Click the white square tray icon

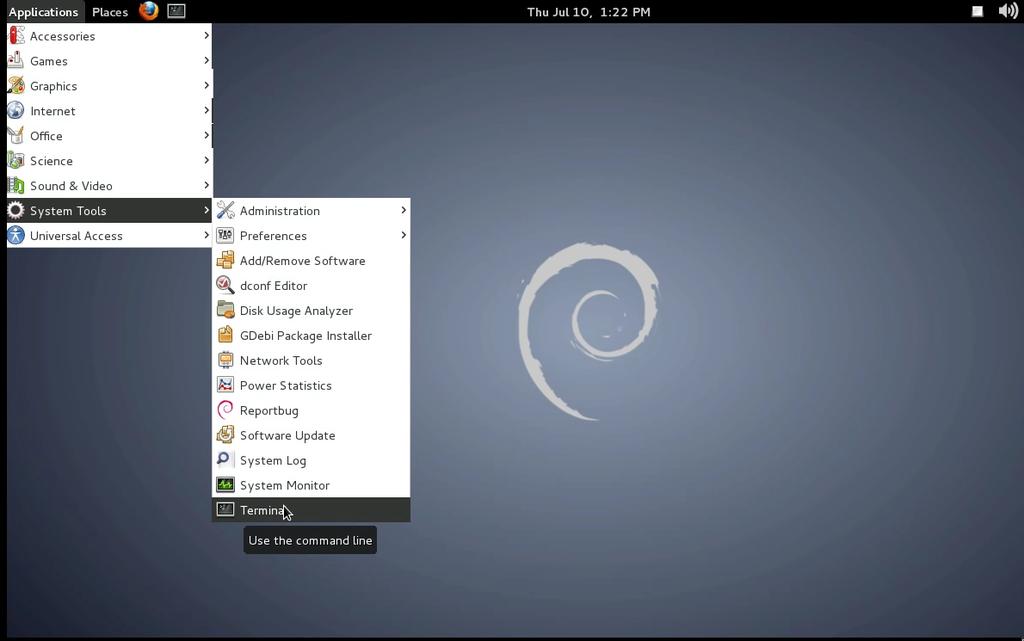[977, 11]
